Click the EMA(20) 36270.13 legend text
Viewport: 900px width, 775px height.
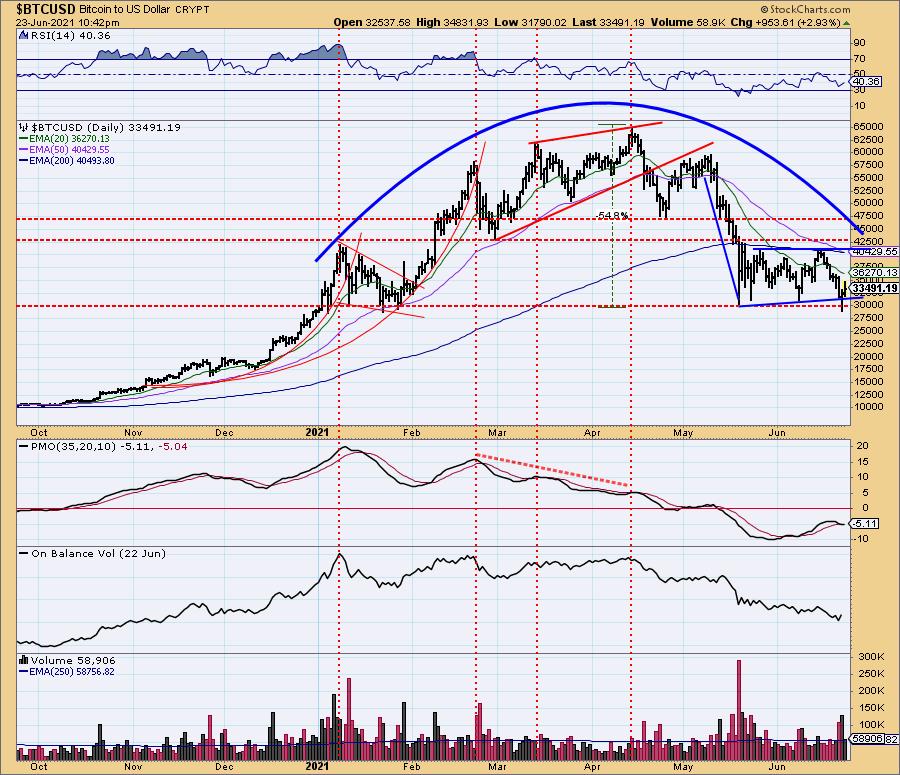[69, 139]
